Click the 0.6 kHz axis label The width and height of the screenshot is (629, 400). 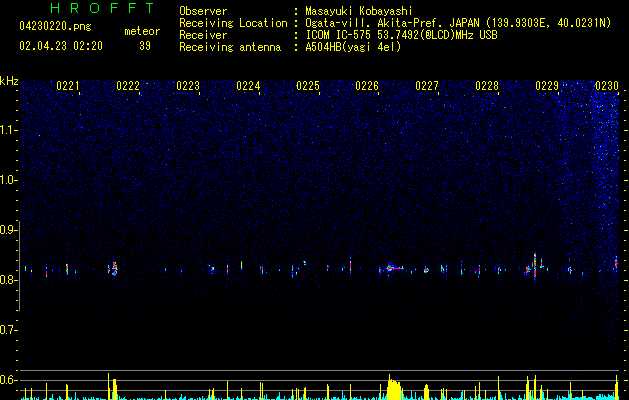click(x=8, y=380)
